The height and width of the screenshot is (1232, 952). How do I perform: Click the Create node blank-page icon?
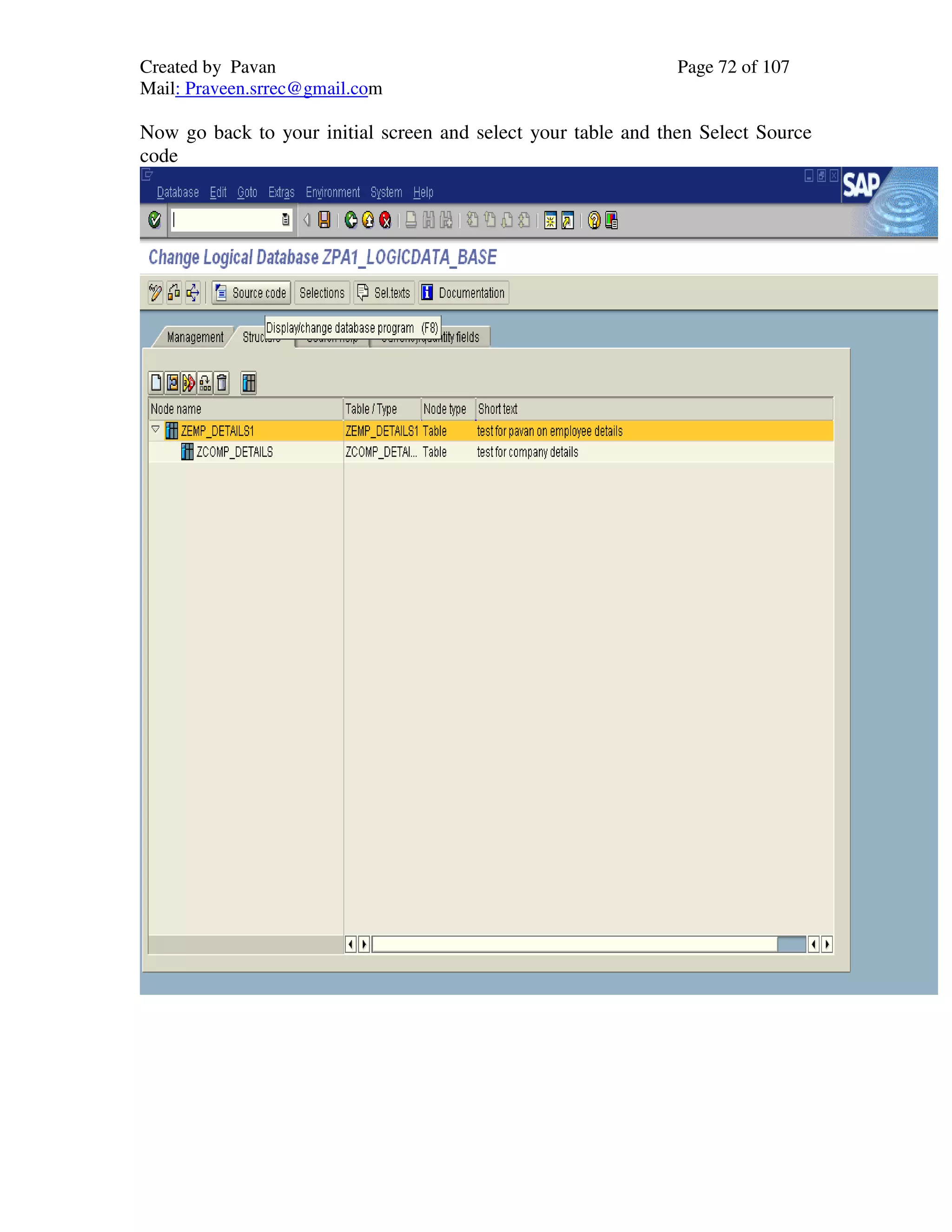(x=156, y=383)
